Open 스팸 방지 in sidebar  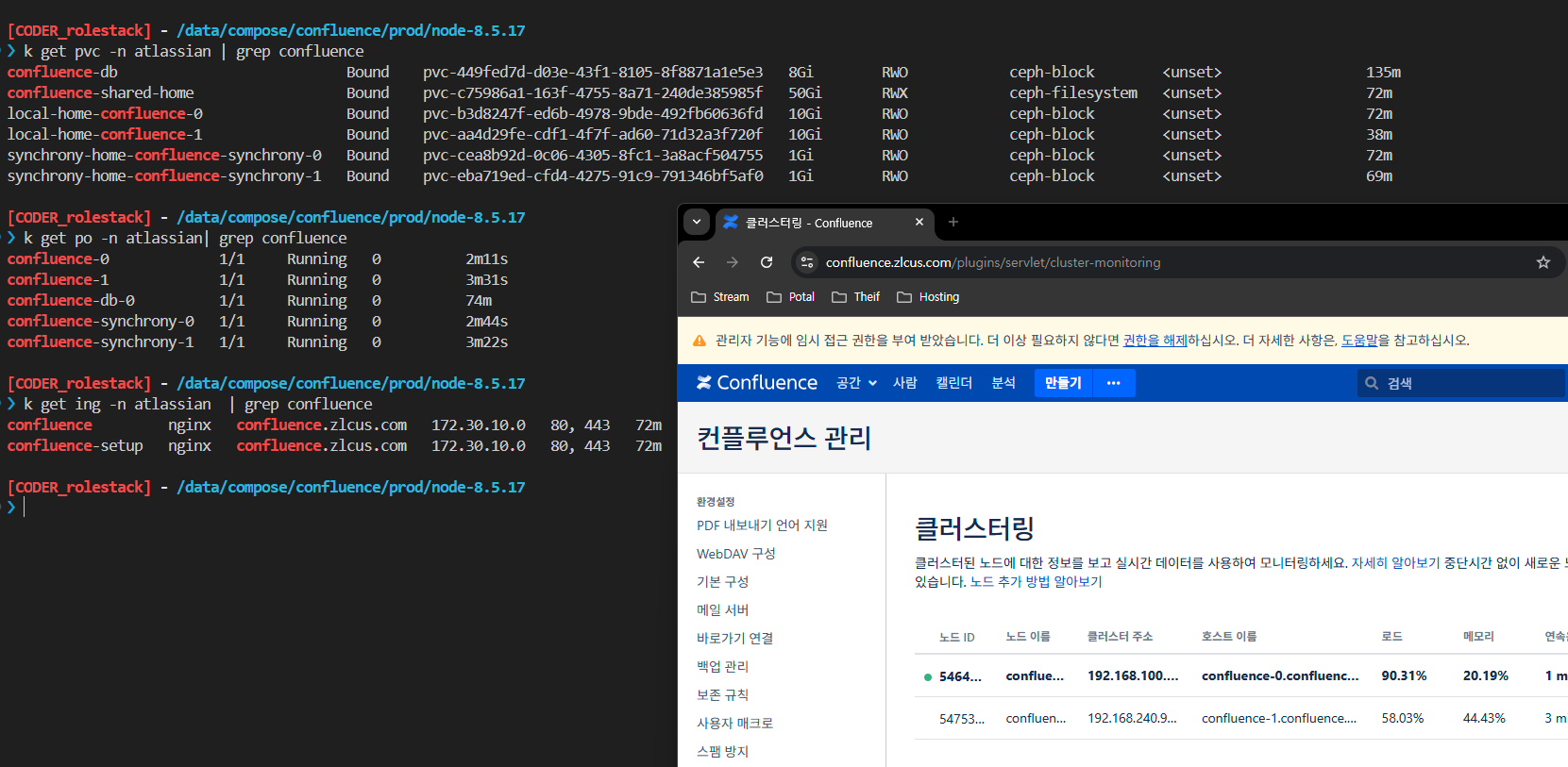tap(722, 752)
